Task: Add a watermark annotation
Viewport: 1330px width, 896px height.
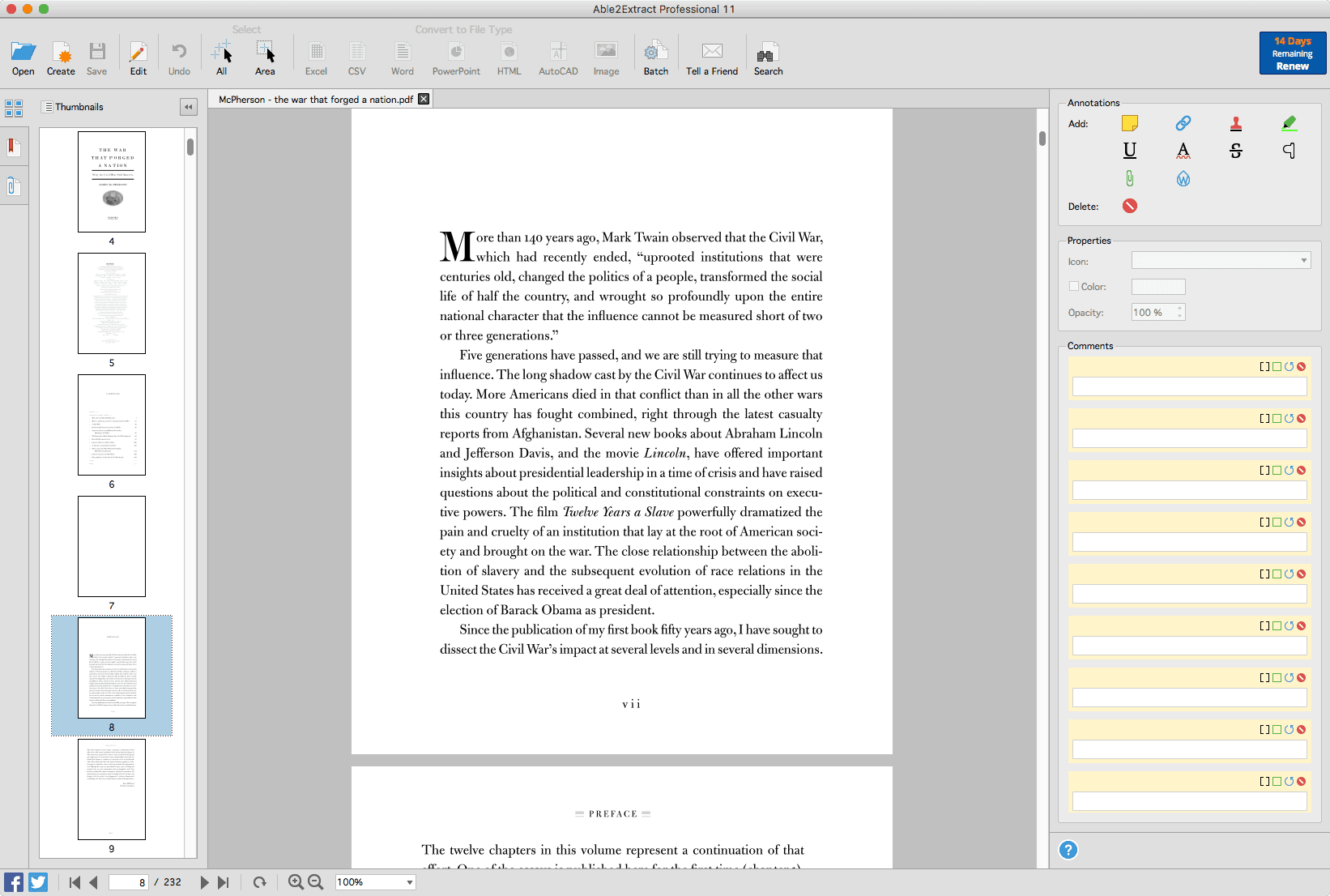Action: click(1183, 179)
